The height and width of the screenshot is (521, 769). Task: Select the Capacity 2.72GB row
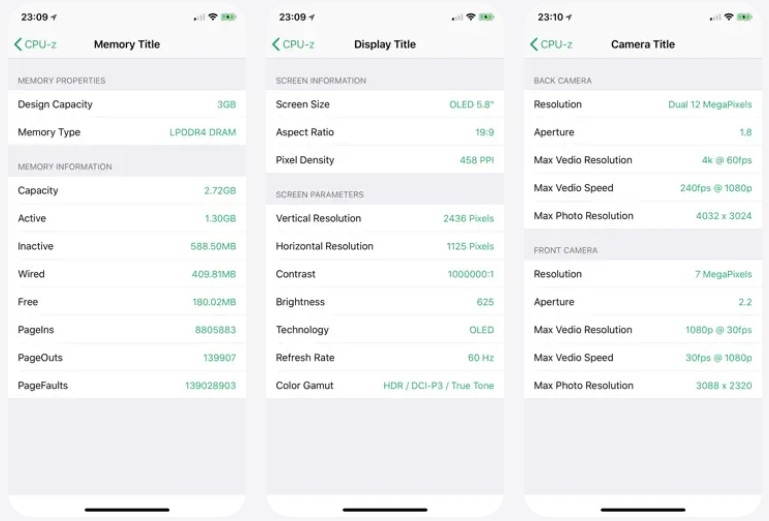[127, 190]
